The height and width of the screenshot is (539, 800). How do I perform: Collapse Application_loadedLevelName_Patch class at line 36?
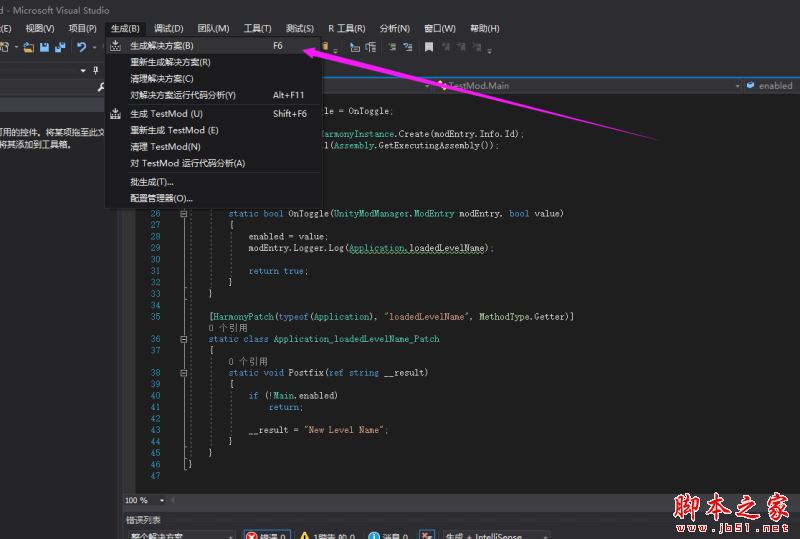click(184, 339)
